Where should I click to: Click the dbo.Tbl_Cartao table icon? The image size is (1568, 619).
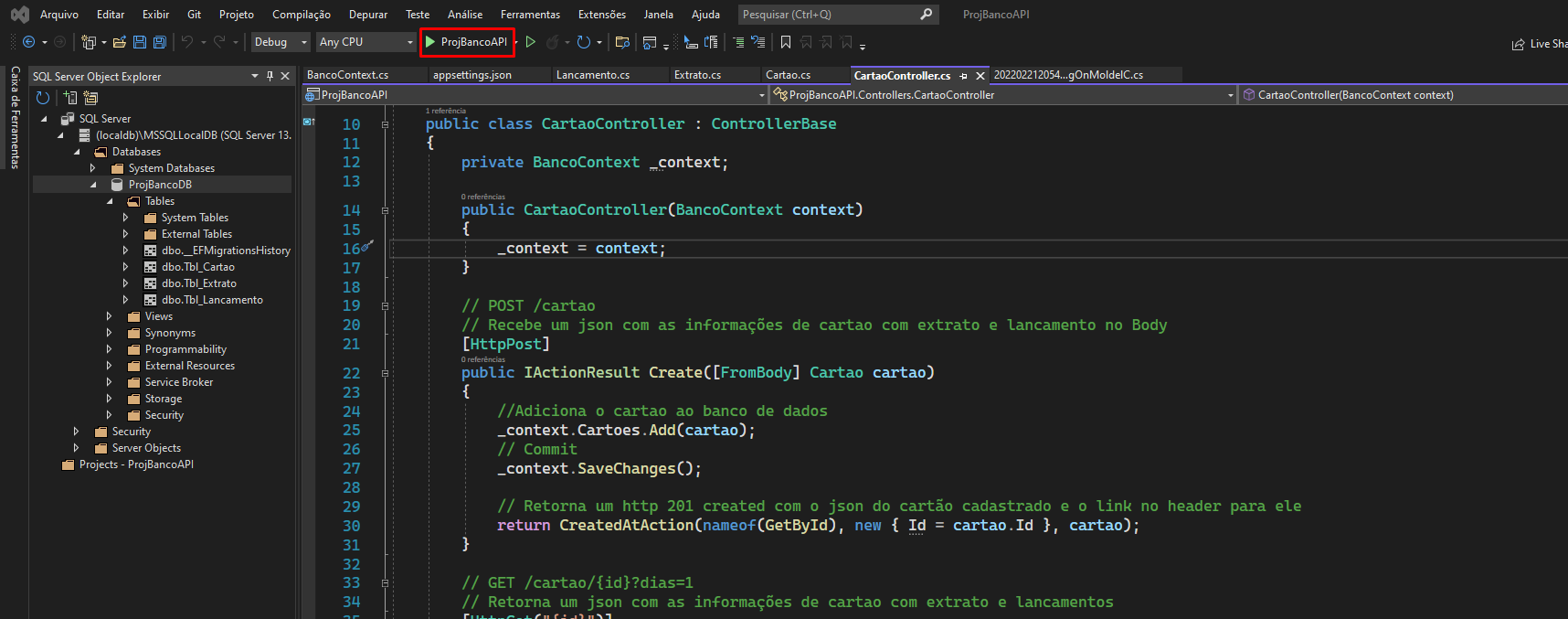pyautogui.click(x=151, y=267)
